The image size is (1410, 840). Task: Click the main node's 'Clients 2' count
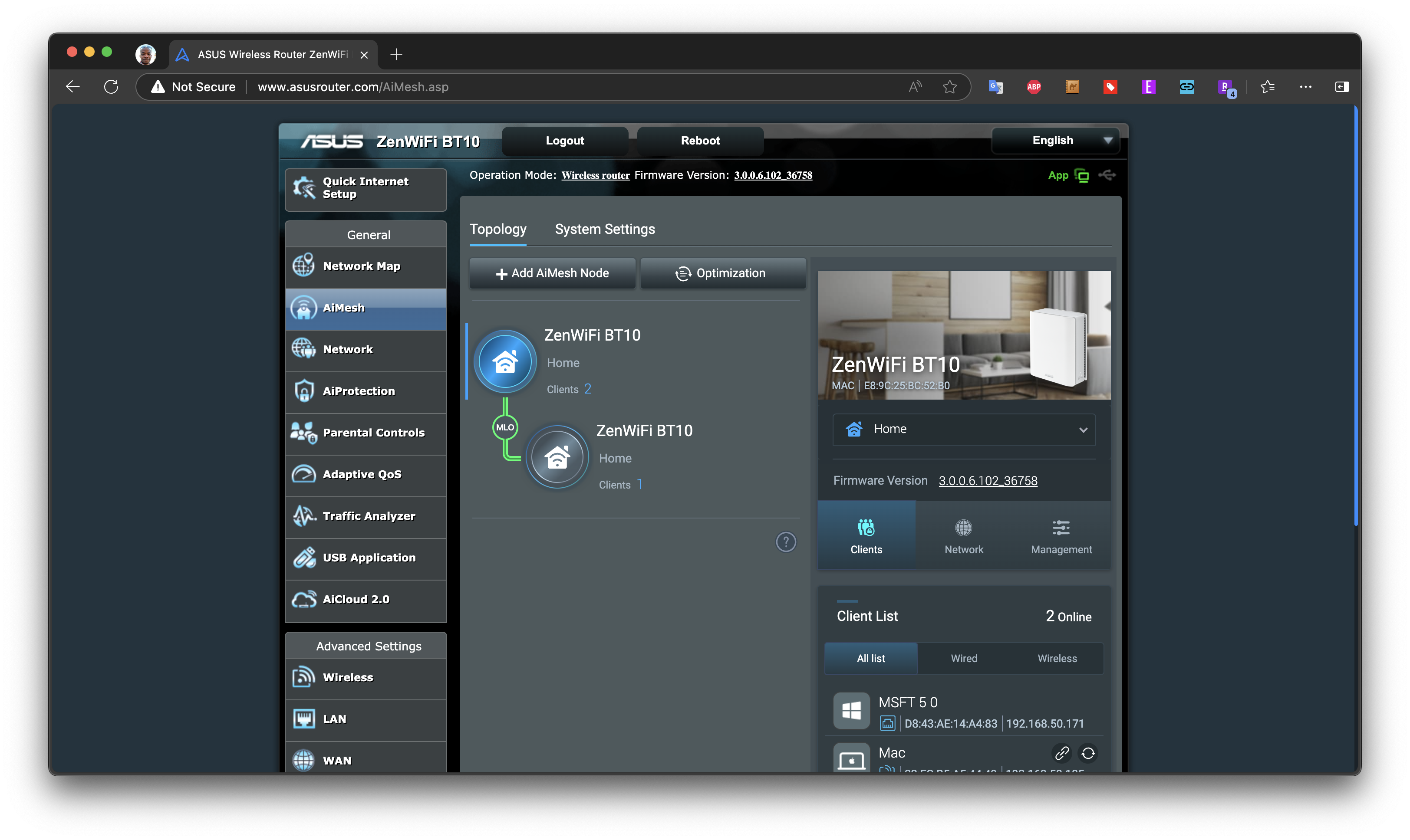tap(569, 389)
